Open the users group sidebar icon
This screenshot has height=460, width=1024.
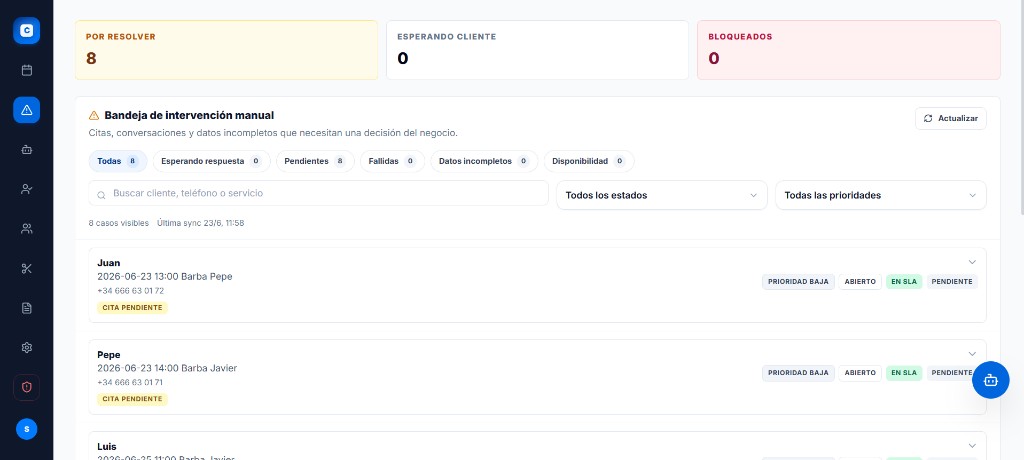[x=26, y=229]
